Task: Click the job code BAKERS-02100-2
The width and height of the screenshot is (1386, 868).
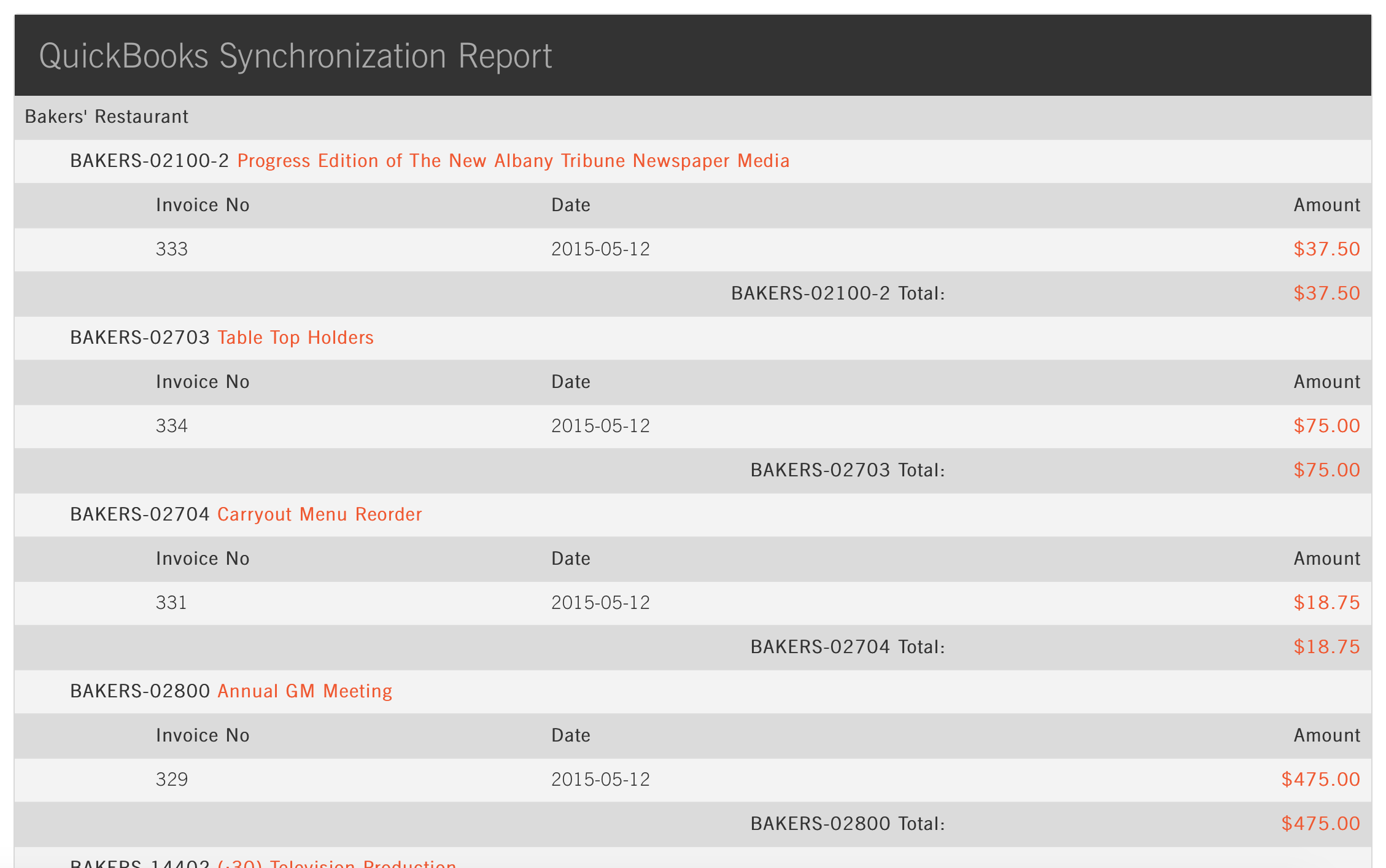Action: coord(149,161)
